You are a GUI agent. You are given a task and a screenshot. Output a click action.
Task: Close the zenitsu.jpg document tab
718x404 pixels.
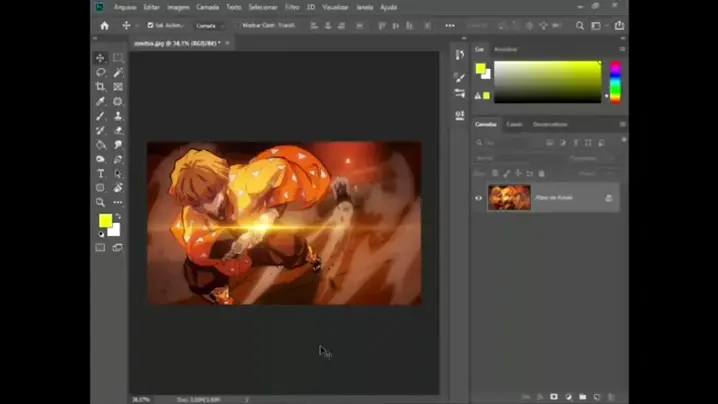227,43
